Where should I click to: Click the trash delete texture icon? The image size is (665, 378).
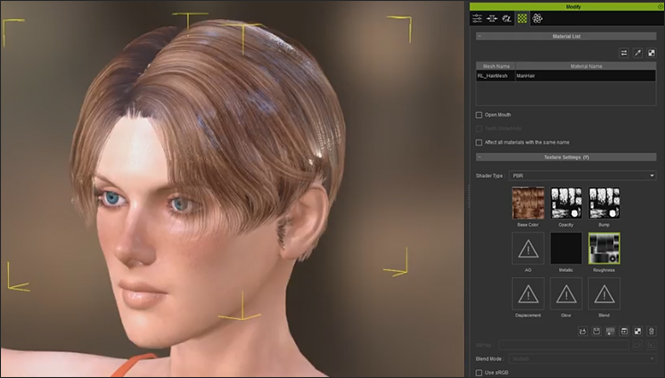click(651, 331)
